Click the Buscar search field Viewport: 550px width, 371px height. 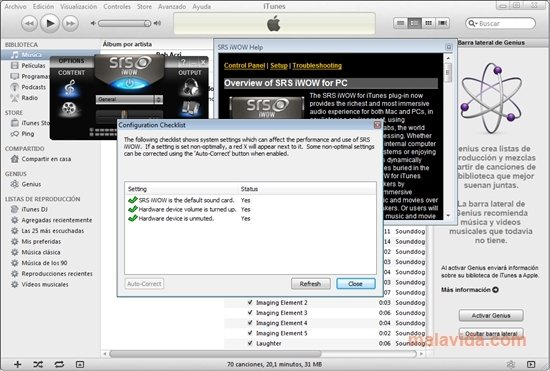point(501,23)
